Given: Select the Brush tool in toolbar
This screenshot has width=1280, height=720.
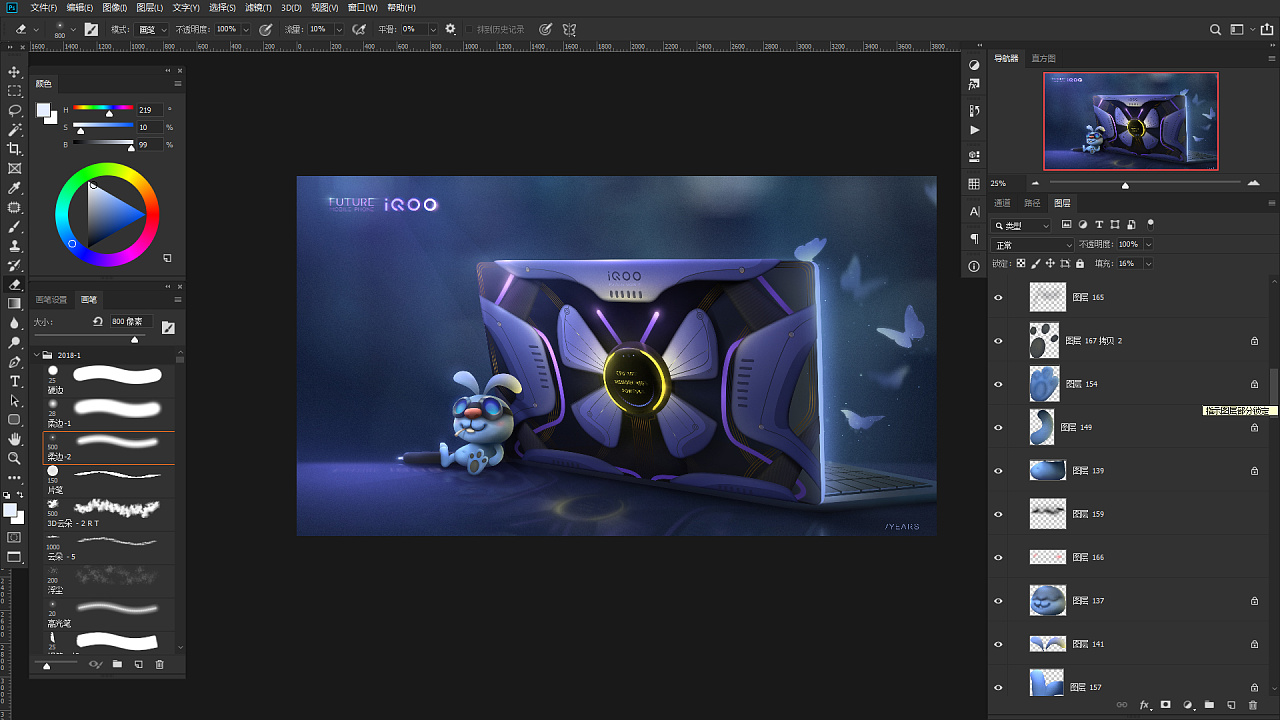Looking at the screenshot, I should [x=15, y=227].
